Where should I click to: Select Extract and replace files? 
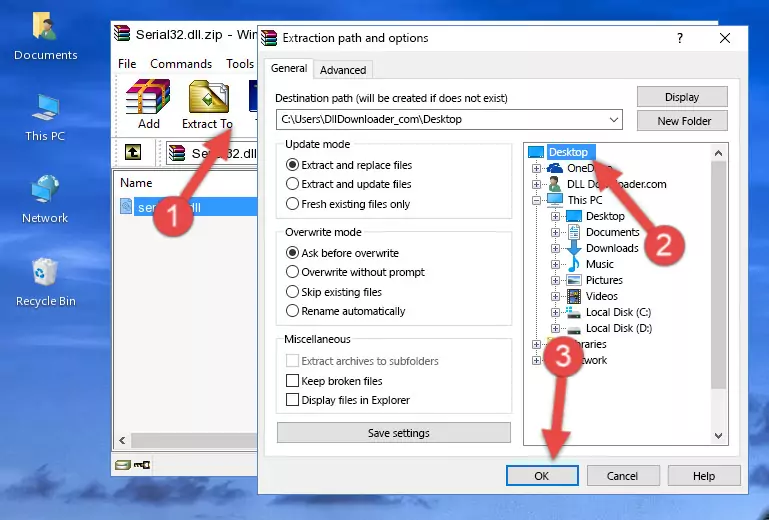(x=349, y=165)
